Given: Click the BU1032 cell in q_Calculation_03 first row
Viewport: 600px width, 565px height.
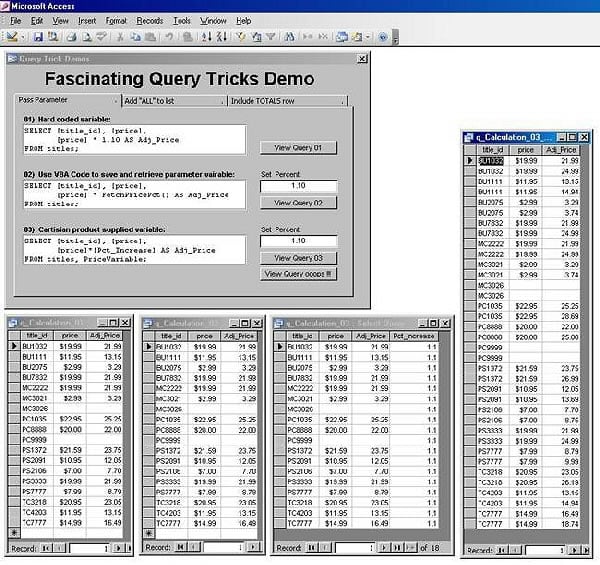Looking at the screenshot, I should point(491,161).
